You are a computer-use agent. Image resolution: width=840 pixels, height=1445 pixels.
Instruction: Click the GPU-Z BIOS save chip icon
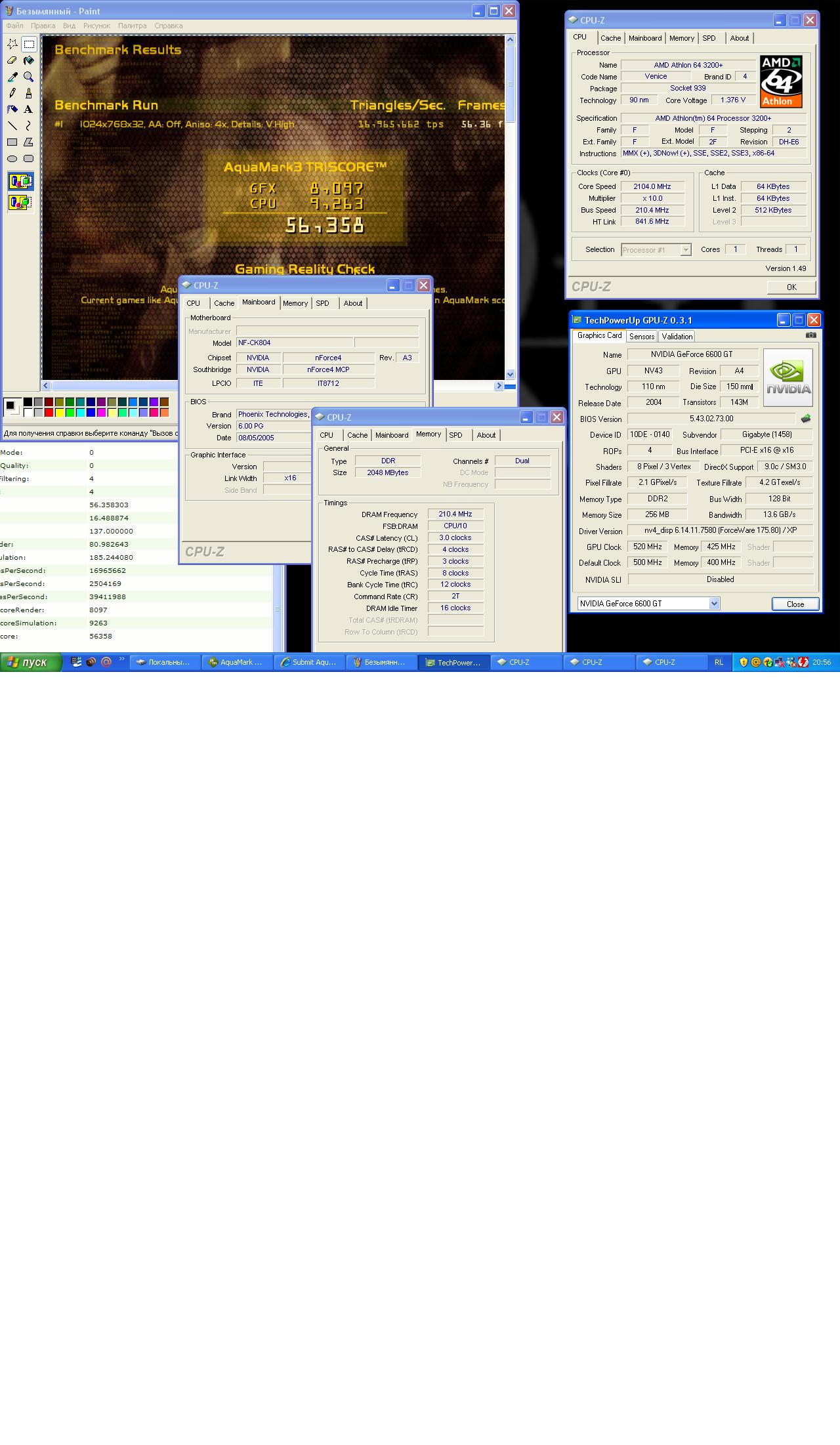[806, 419]
